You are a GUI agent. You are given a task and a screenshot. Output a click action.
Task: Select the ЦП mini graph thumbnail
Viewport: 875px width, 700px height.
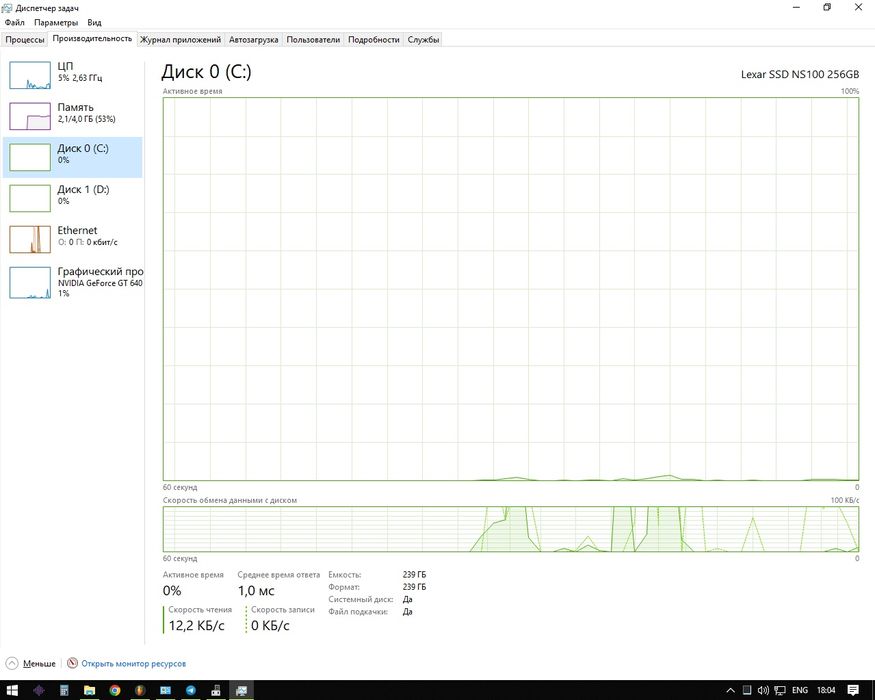coord(30,75)
